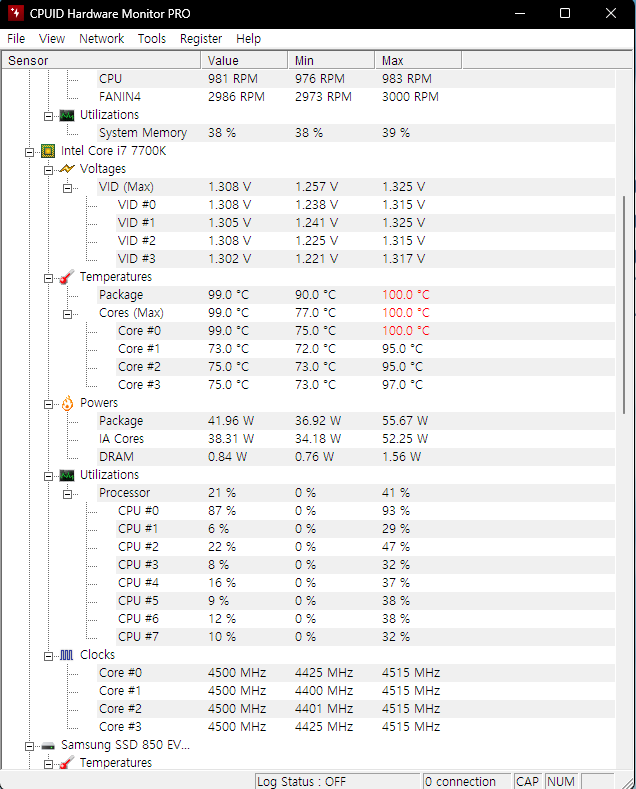Image resolution: width=636 pixels, height=789 pixels.
Task: Click the Clocks icon
Action: (x=67, y=655)
